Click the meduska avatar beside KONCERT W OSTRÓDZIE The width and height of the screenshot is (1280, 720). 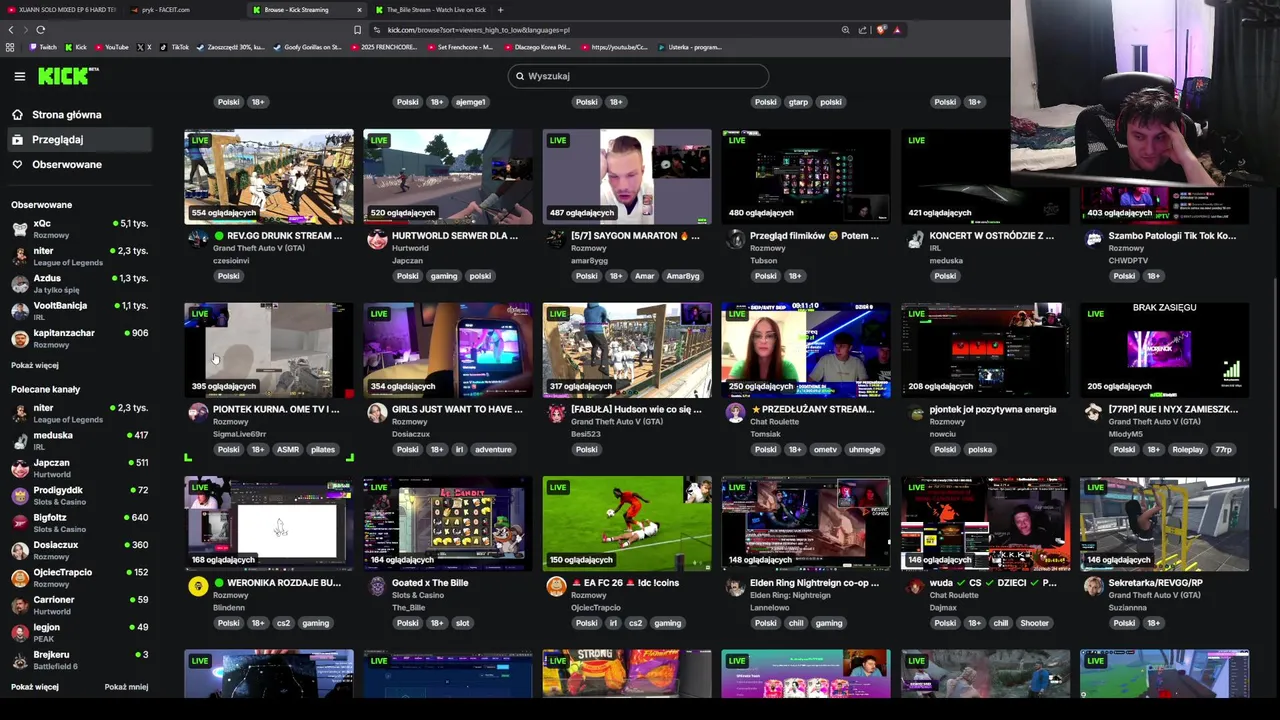coord(914,238)
